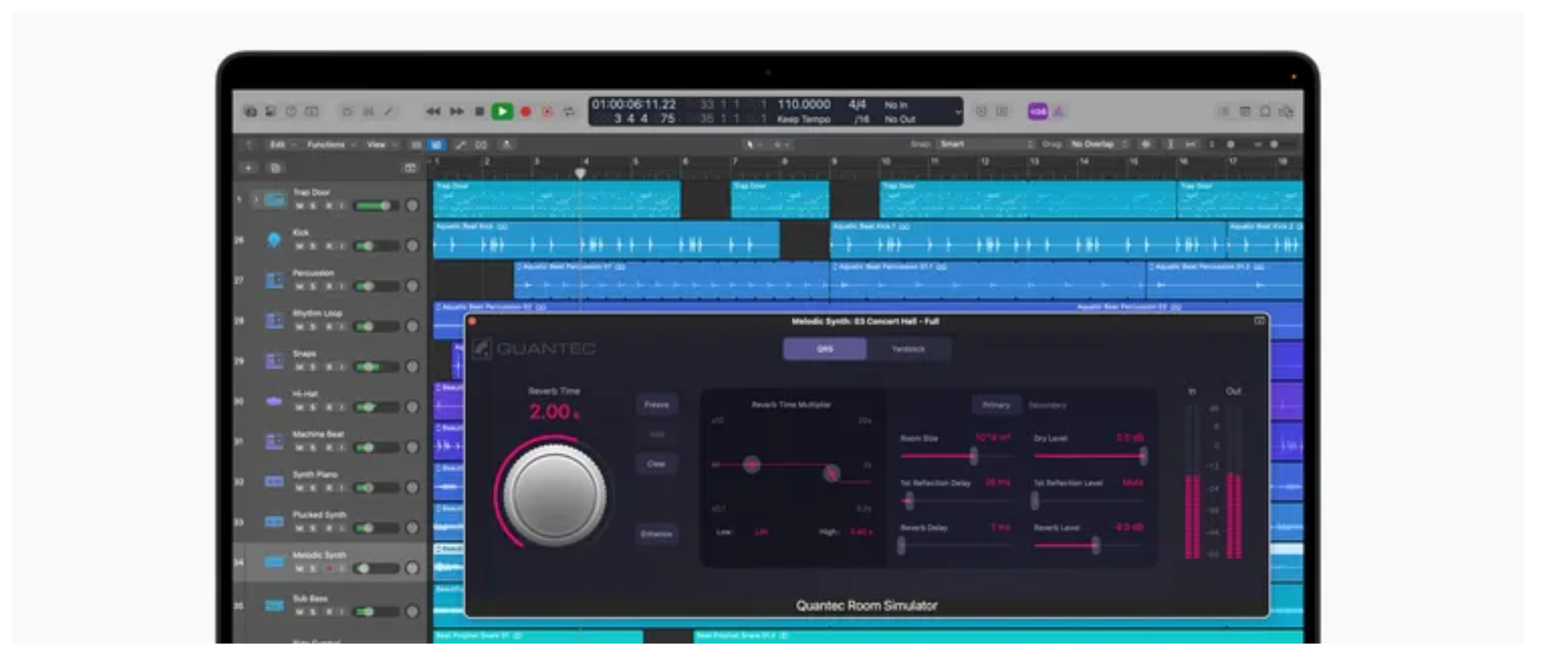1568x655 pixels.
Task: Click the 2.00 s Reverb Time value
Action: [554, 412]
